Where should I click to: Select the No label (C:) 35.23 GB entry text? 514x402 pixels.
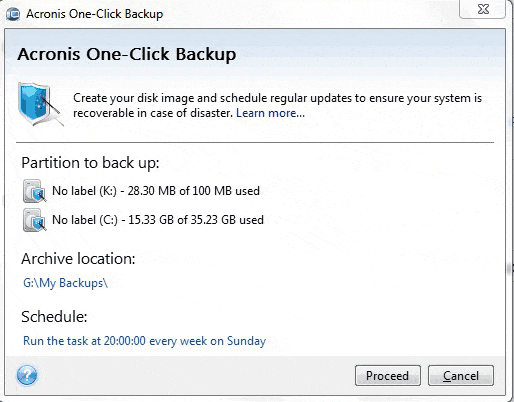click(158, 220)
